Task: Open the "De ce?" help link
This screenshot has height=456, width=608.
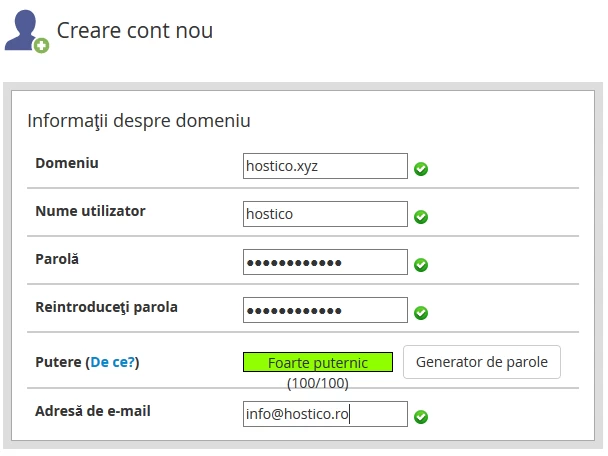Action: pyautogui.click(x=112, y=362)
